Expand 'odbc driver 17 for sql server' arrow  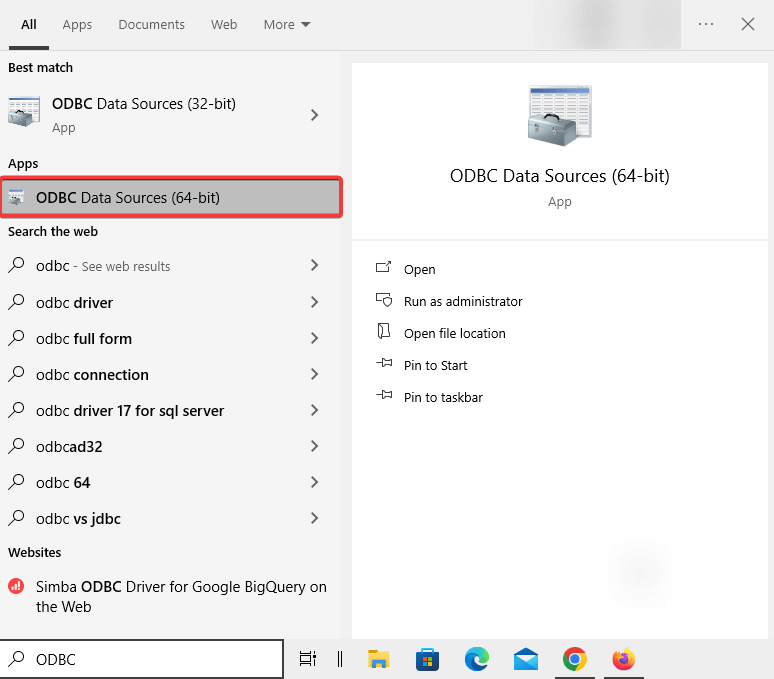click(x=314, y=410)
